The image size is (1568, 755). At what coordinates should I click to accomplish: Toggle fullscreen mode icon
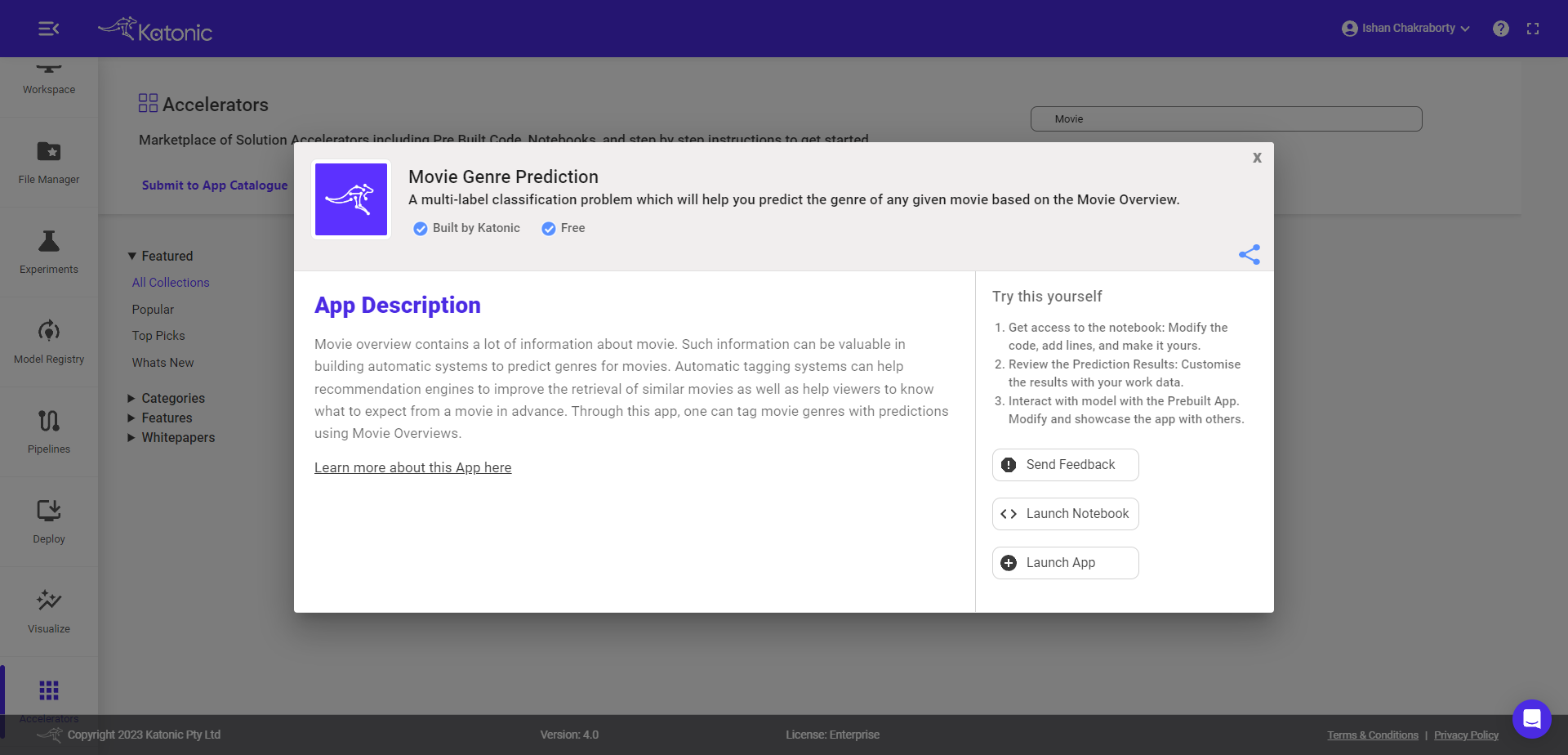(1533, 29)
